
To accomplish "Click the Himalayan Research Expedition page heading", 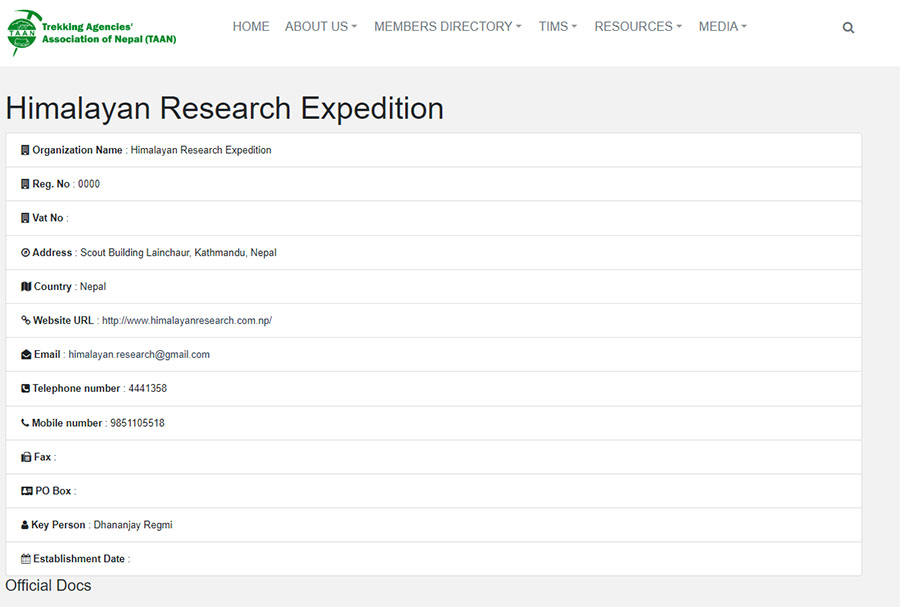I will (225, 108).
